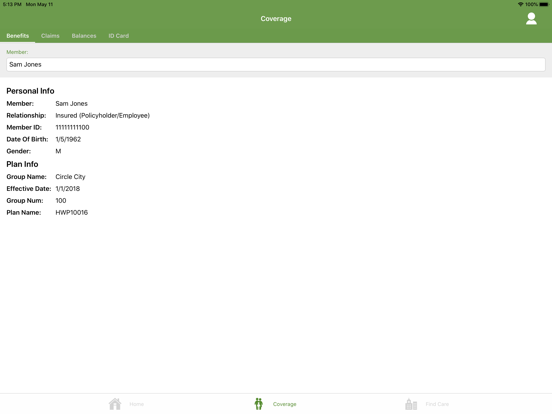Check the Wi-Fi status icon
The image size is (552, 414).
(520, 4)
